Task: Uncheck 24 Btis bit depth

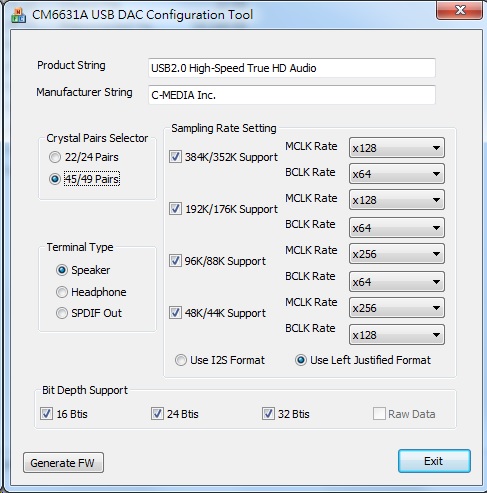Action: click(157, 414)
